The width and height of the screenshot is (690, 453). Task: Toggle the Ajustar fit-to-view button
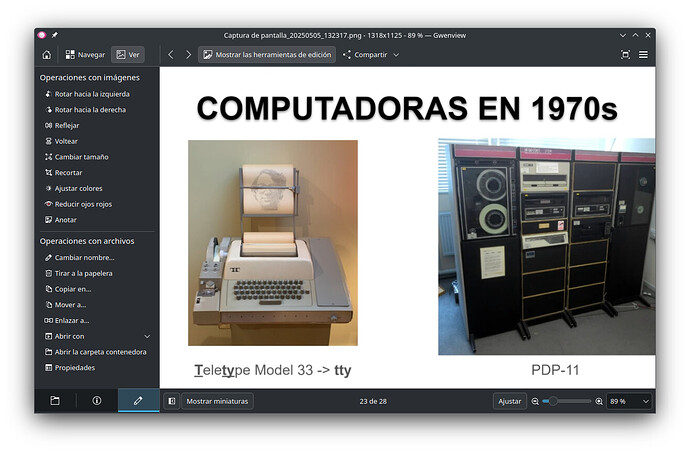(x=510, y=401)
